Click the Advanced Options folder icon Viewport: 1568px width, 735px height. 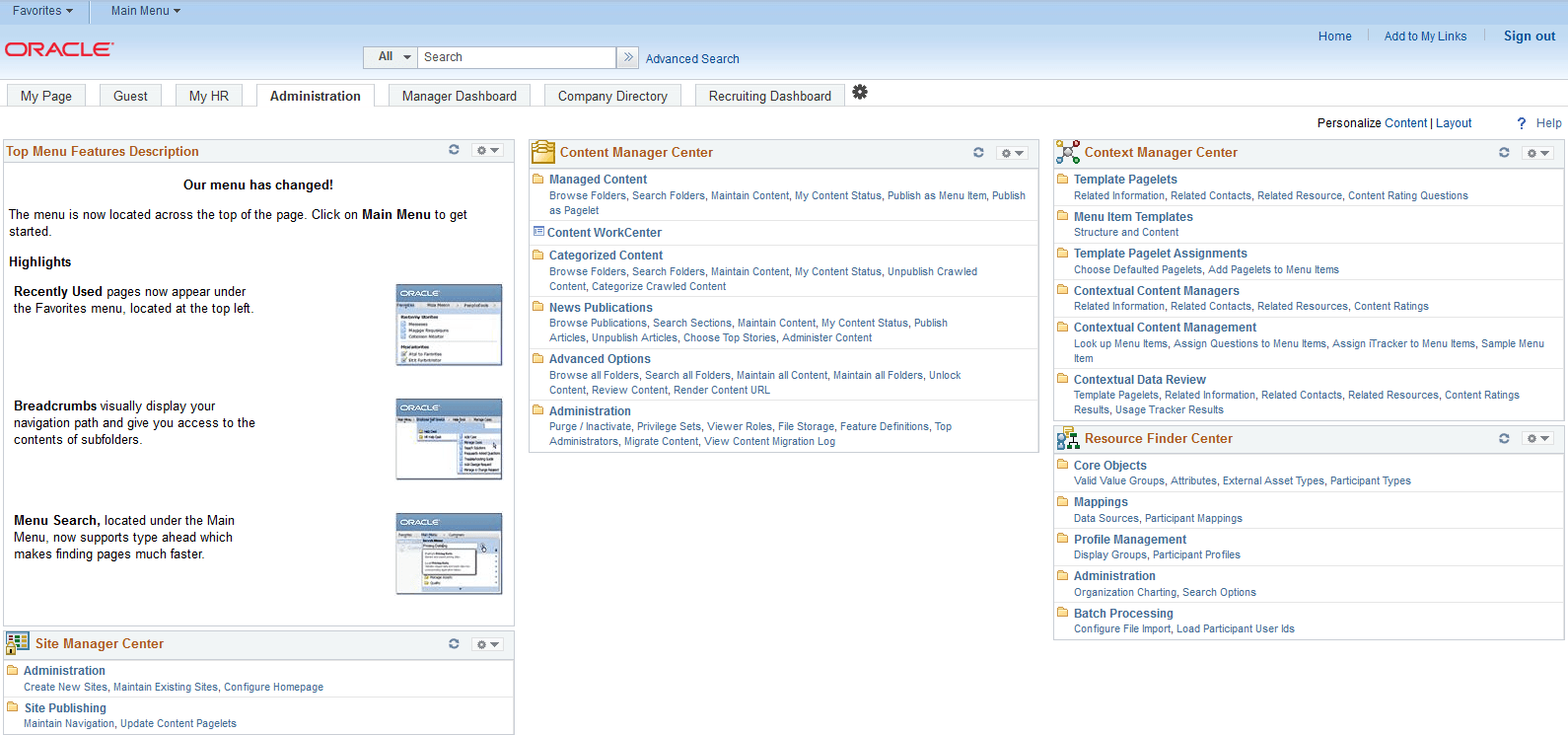pos(538,358)
